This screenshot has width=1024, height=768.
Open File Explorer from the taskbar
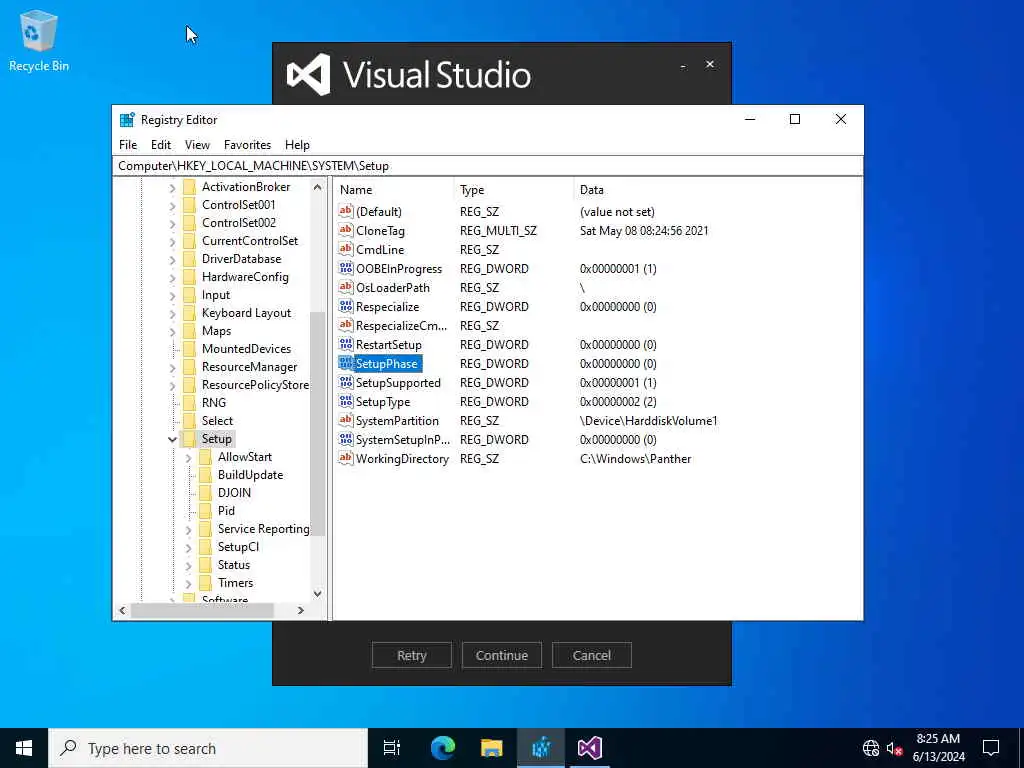(491, 748)
